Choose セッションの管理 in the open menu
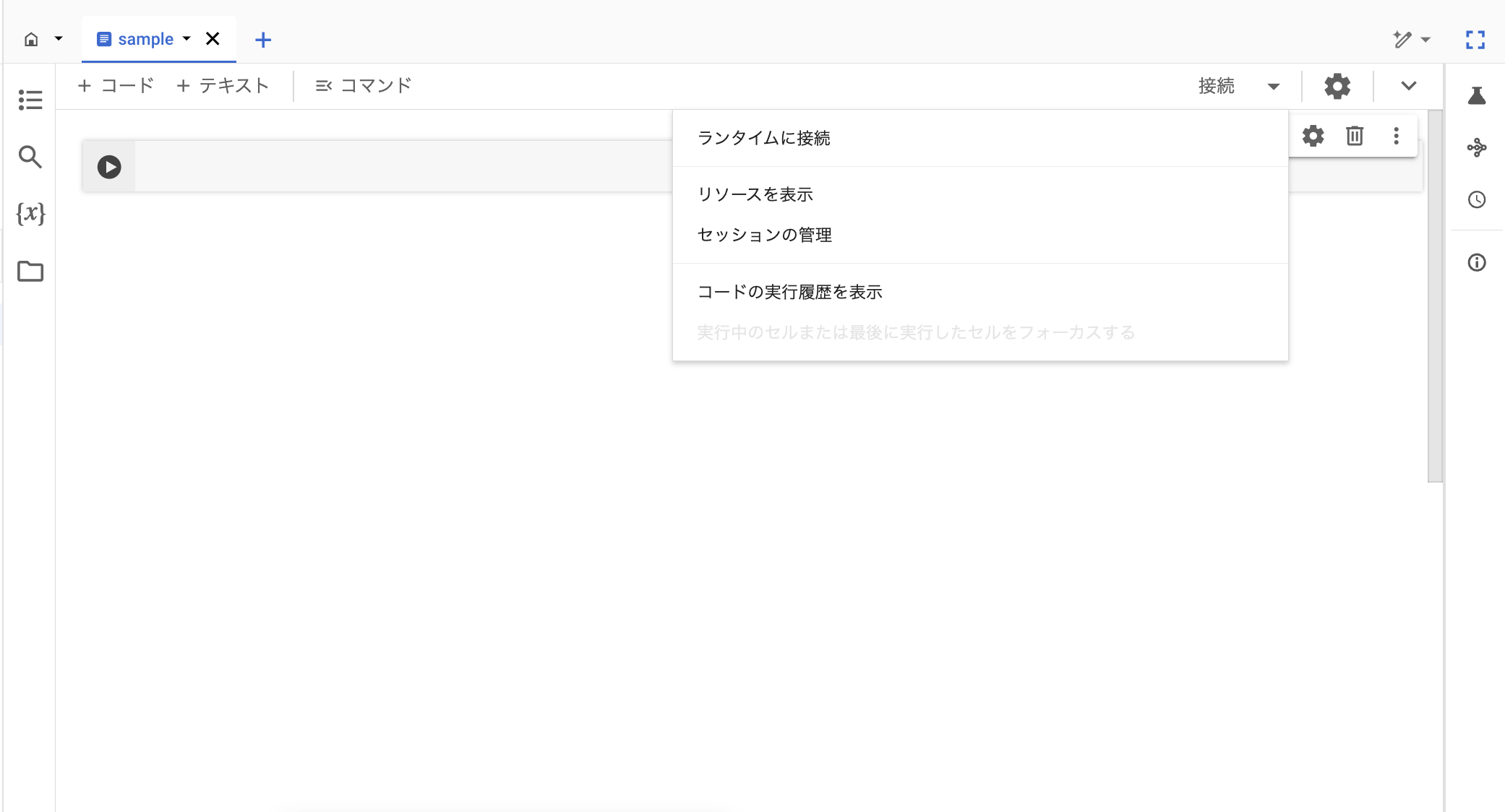The image size is (1505, 812). (x=764, y=235)
